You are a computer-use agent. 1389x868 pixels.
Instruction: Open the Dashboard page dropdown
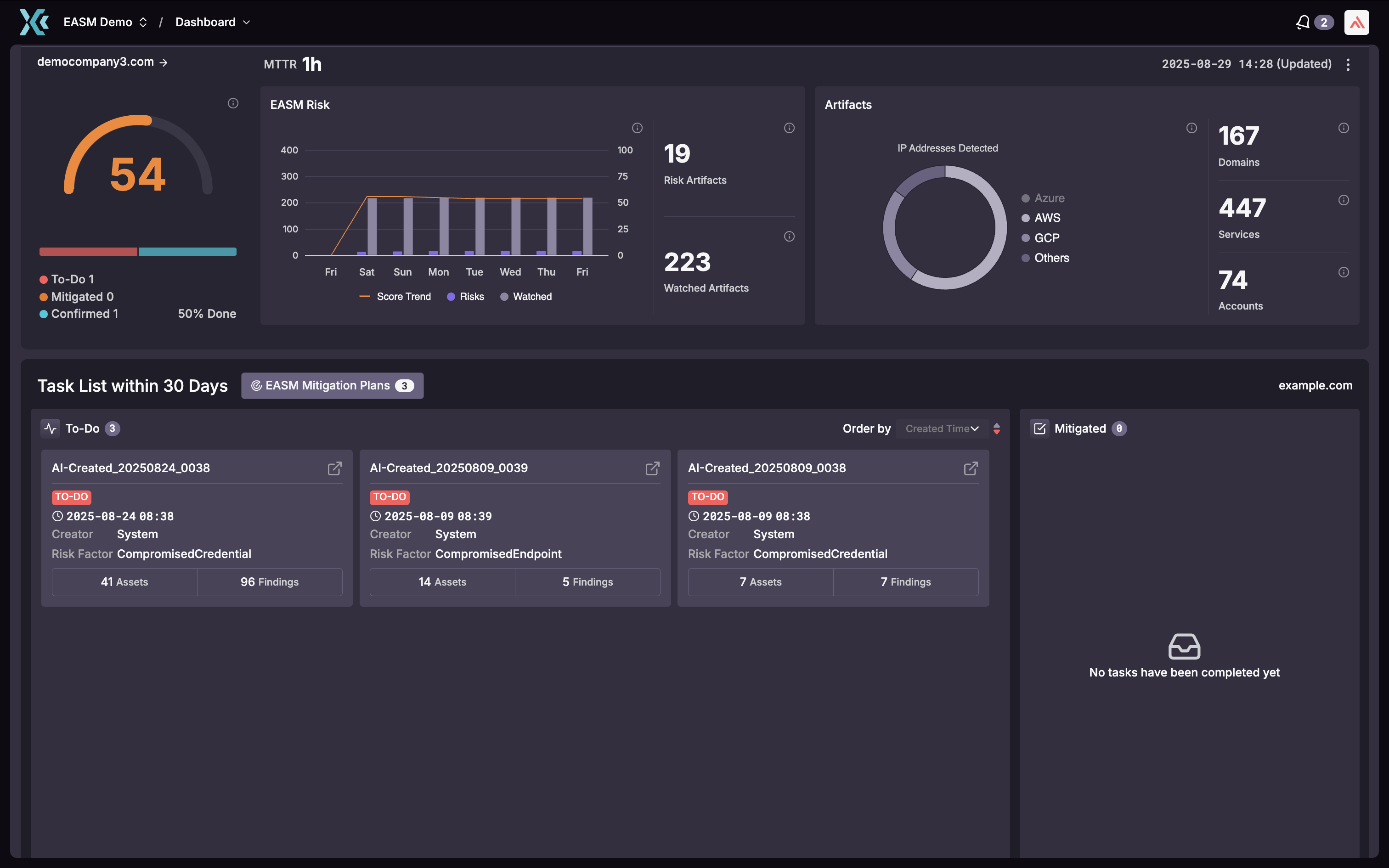(x=247, y=22)
